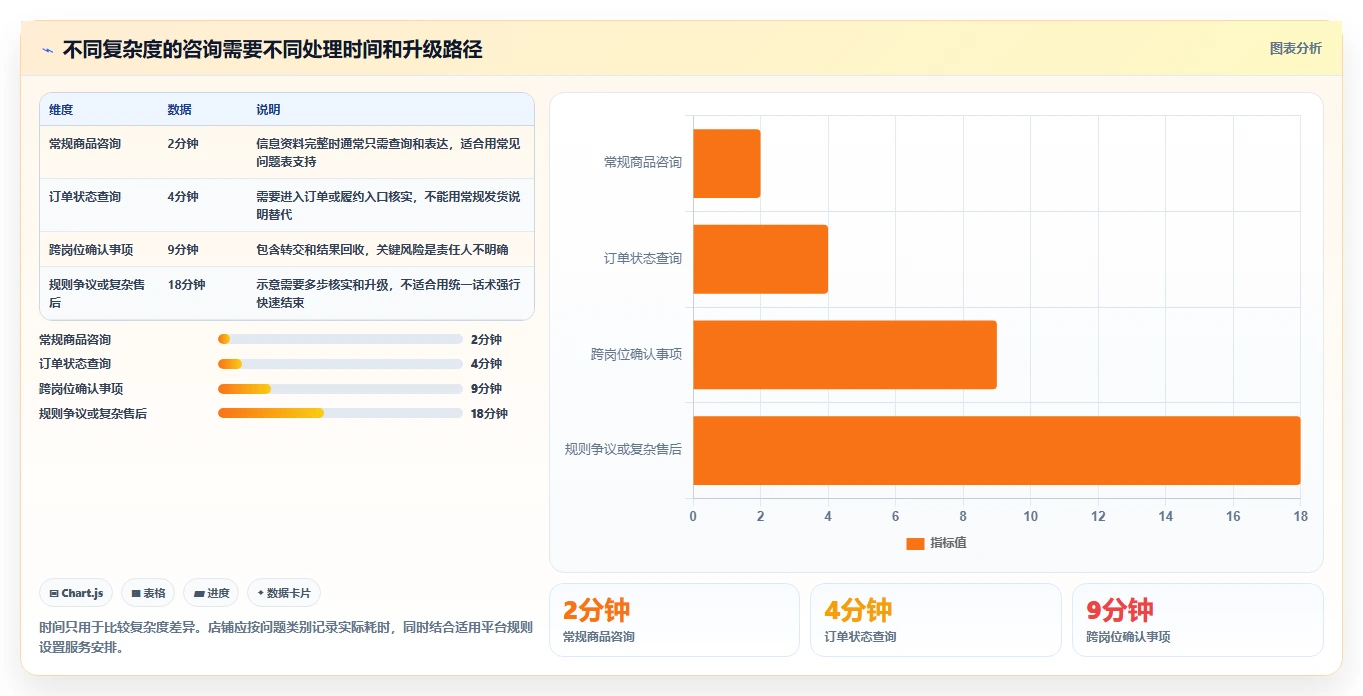This screenshot has width=1363, height=696.
Task: Click the description starting 包含转交和结果回收
Action: 382,250
